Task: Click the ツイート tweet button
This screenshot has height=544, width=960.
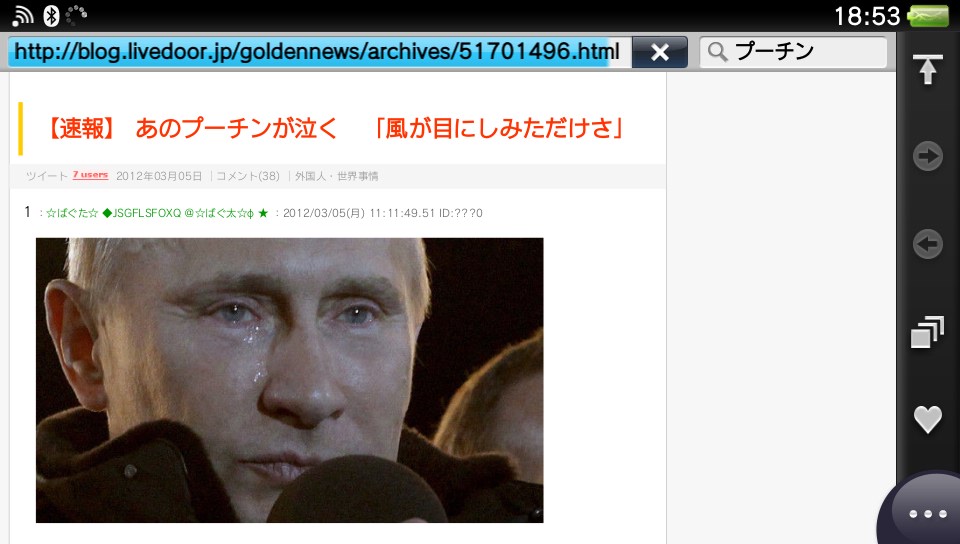Action: [x=47, y=176]
